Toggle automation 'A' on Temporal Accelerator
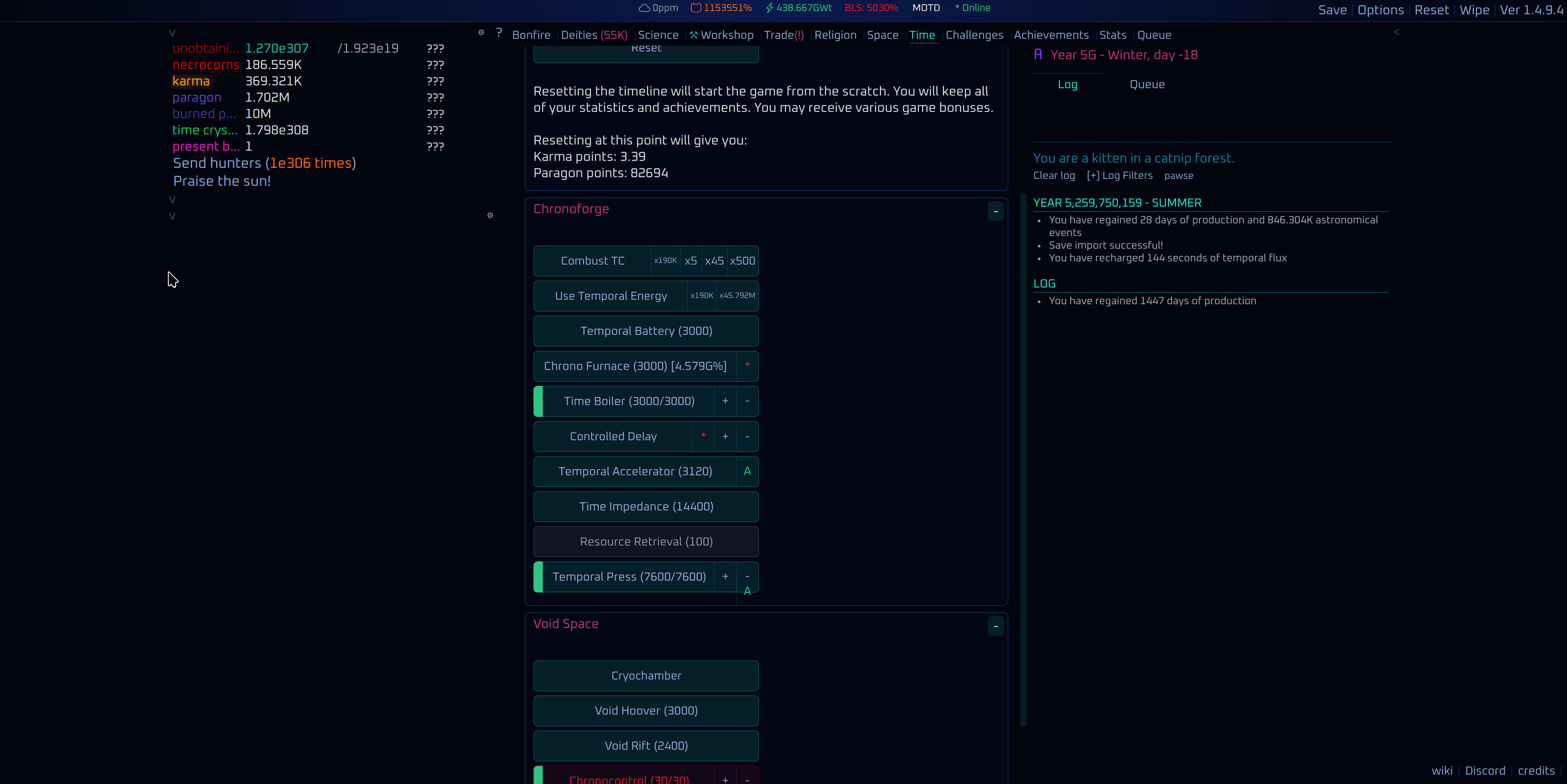The width and height of the screenshot is (1567, 784). (x=747, y=471)
